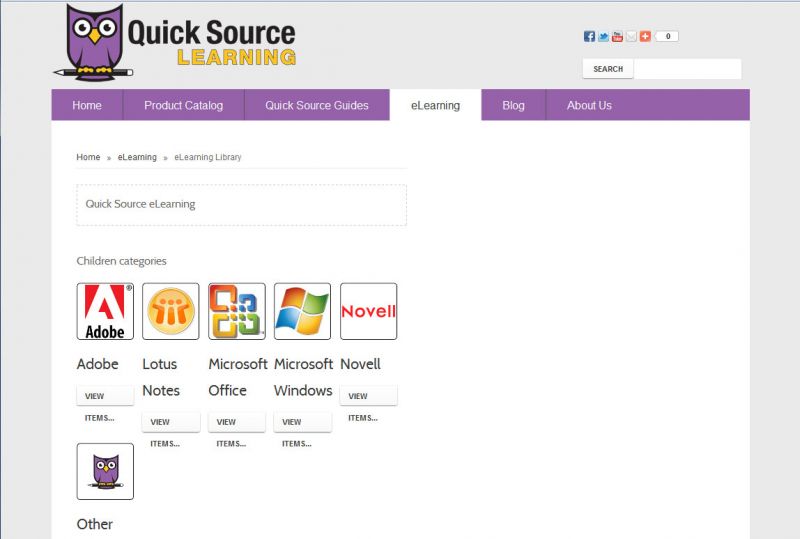Open the YouTube social icon
The image size is (800, 539).
[617, 36]
